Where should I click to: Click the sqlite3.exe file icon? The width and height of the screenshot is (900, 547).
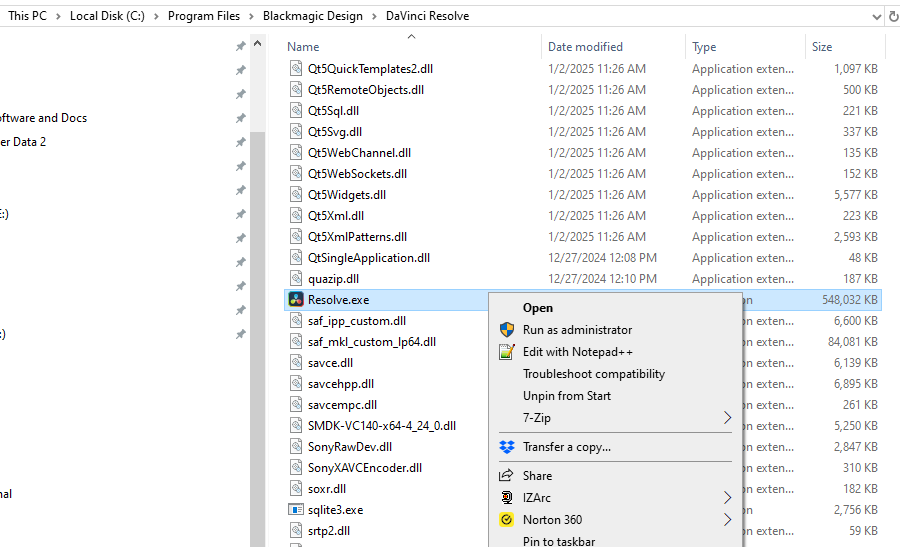296,510
